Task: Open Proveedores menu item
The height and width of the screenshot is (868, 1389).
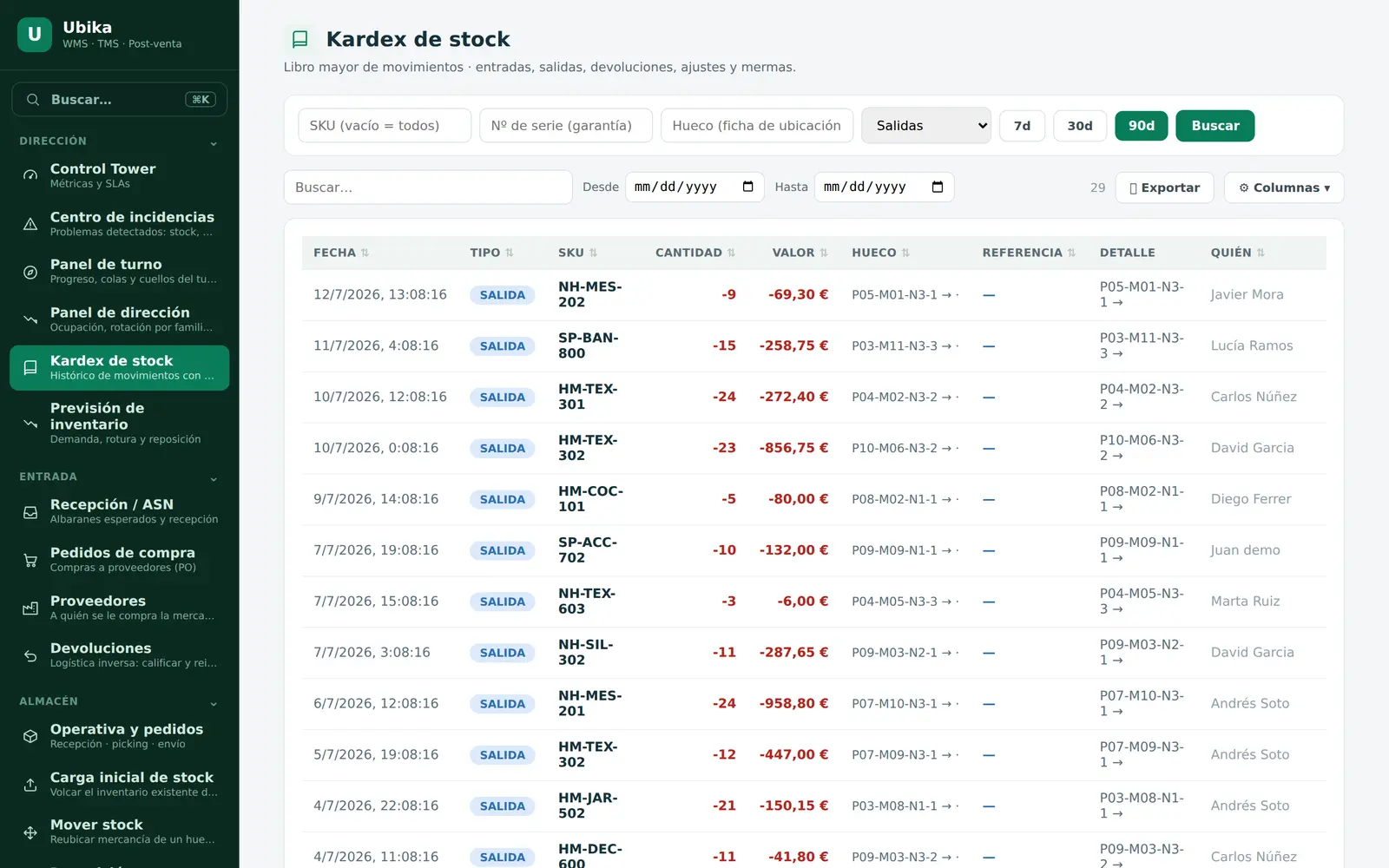Action: 120,608
